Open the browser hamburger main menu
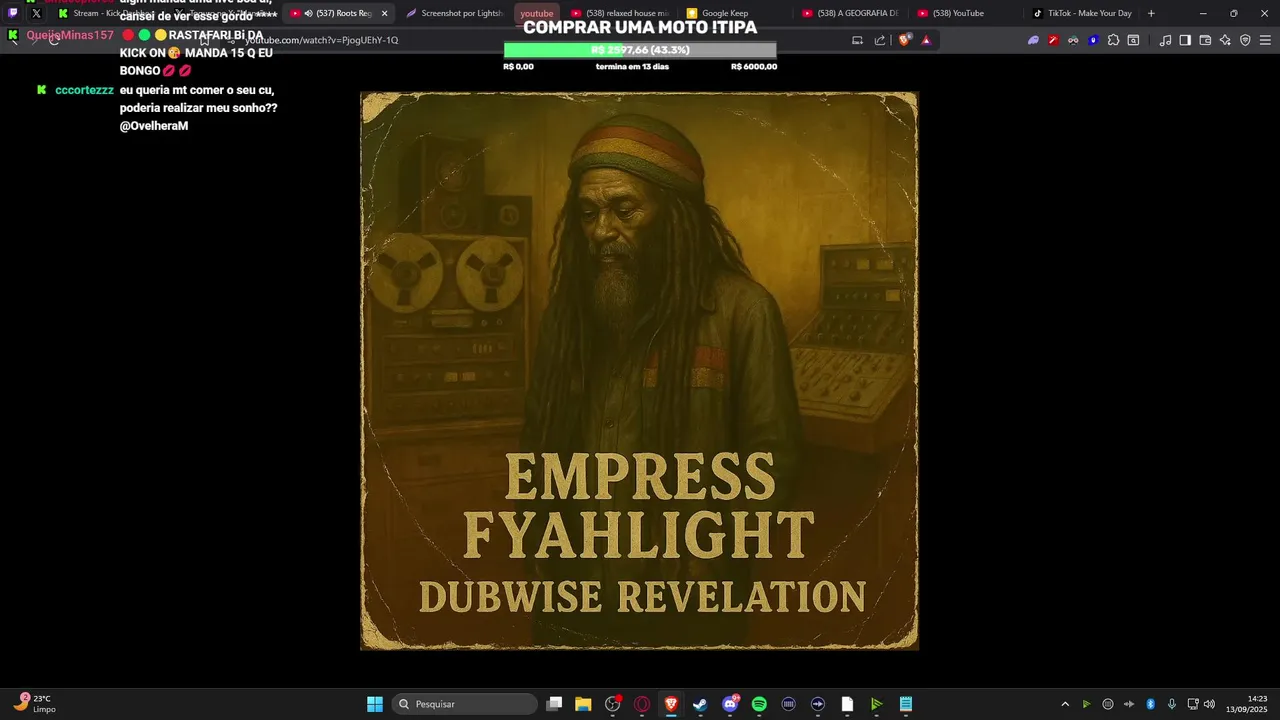This screenshot has width=1280, height=720. pos(1265,40)
